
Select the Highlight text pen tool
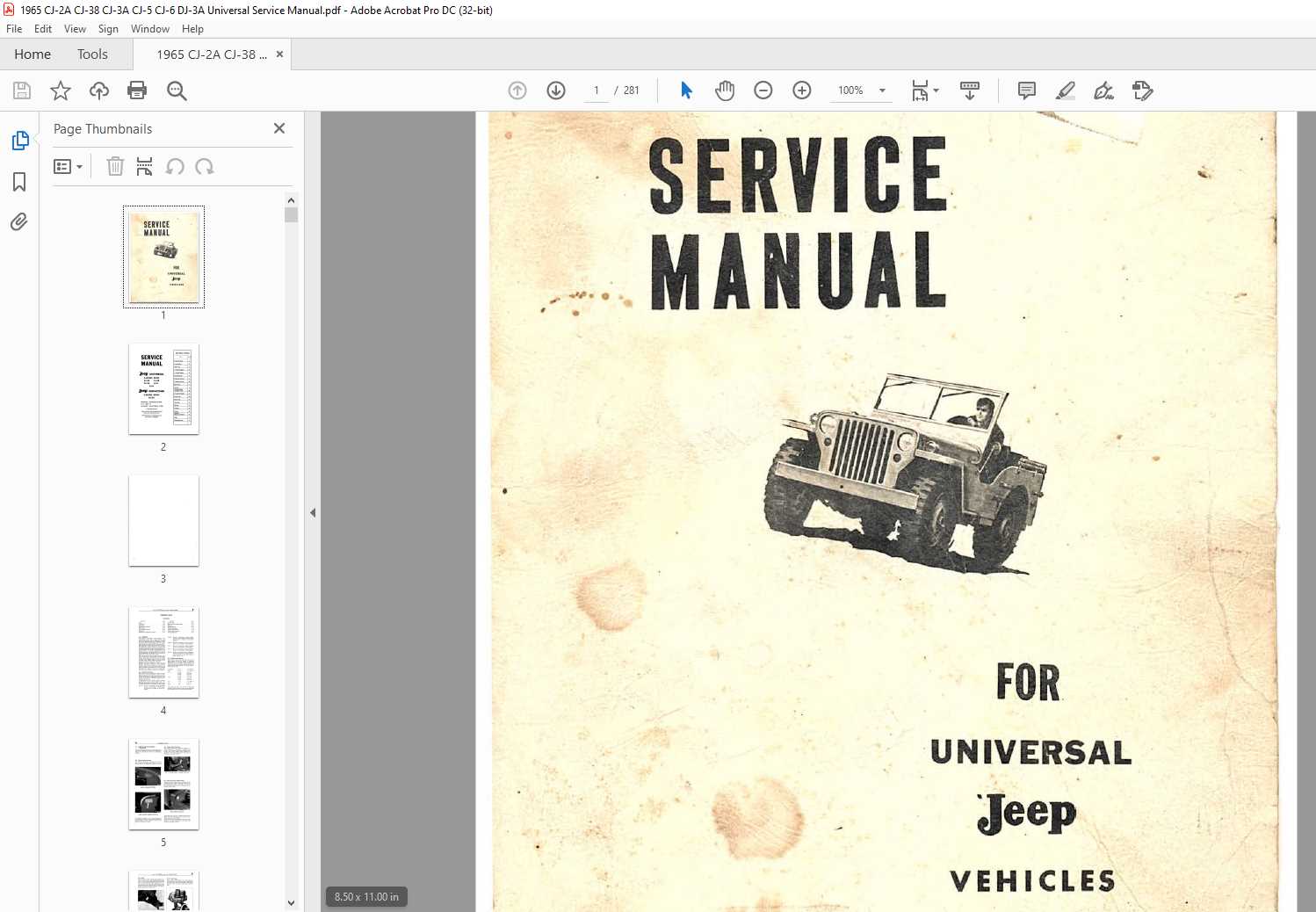click(x=1065, y=90)
